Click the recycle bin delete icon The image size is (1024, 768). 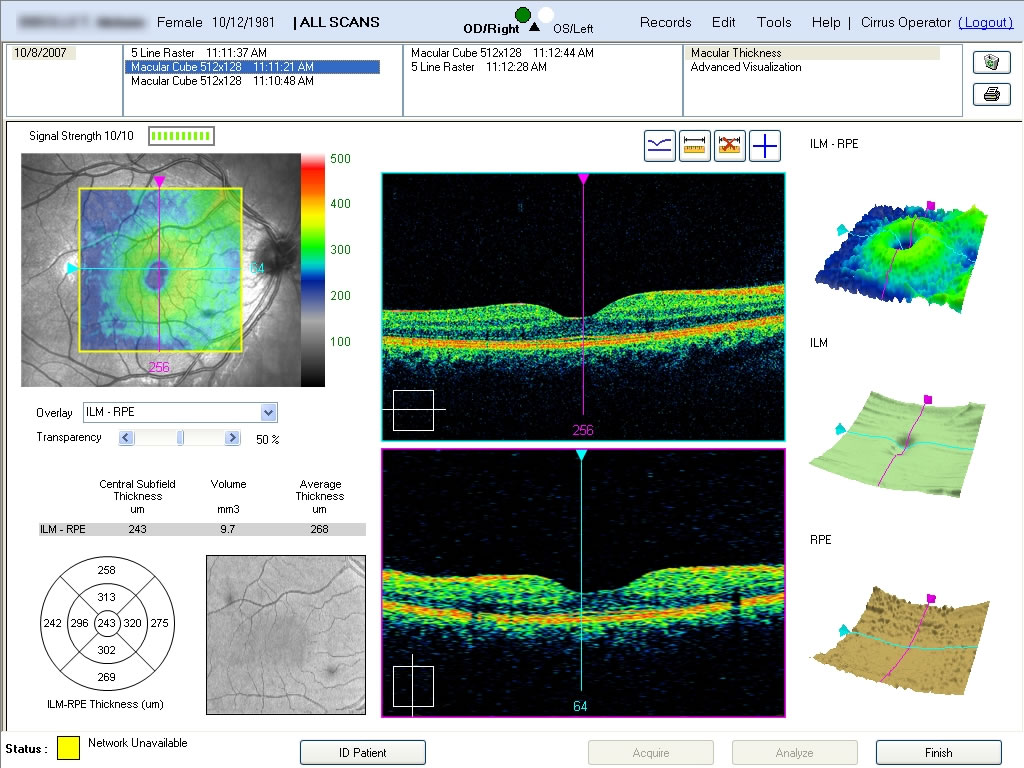pyautogui.click(x=991, y=62)
